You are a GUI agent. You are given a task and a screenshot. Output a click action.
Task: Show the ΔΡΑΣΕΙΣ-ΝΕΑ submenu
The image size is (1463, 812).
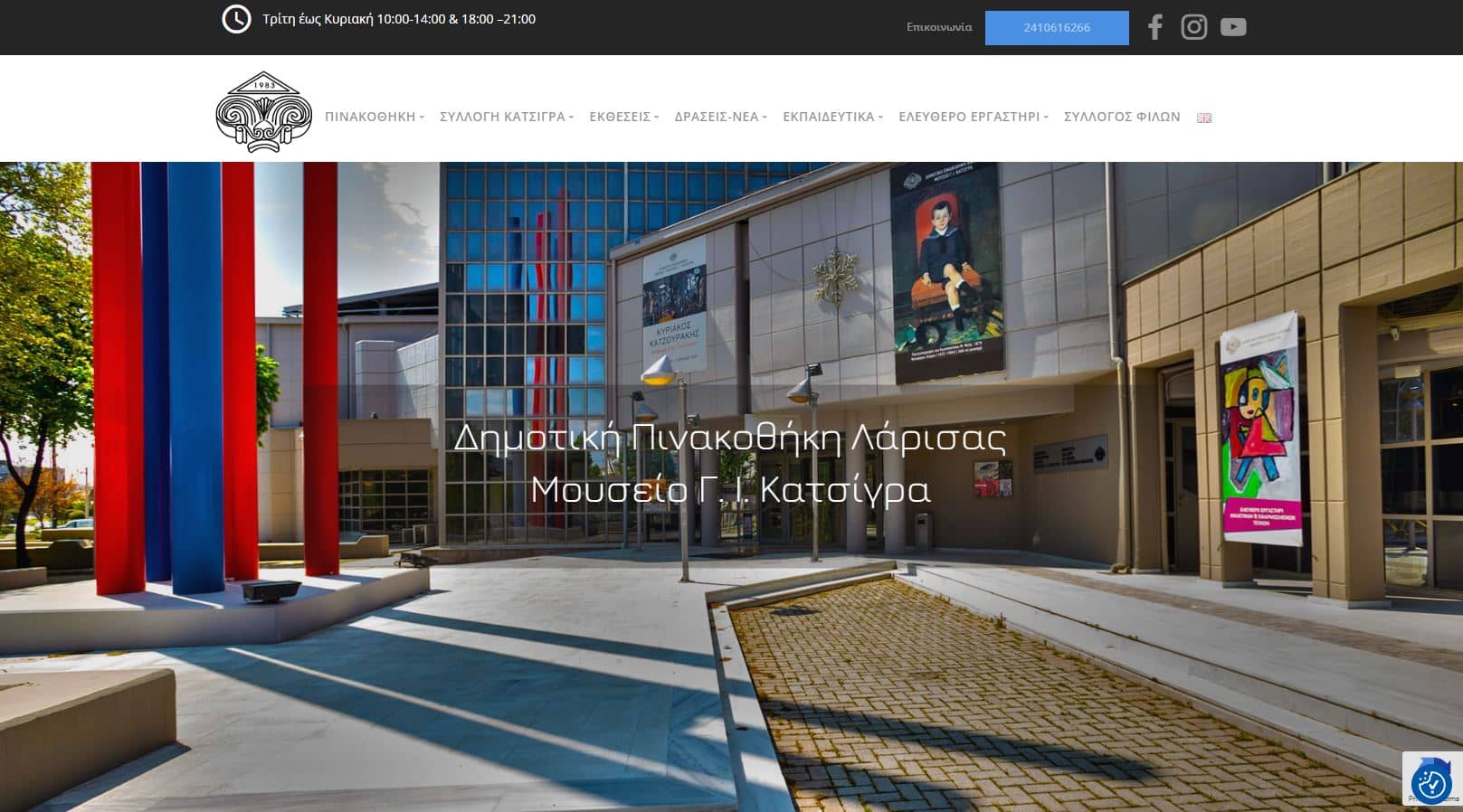pyautogui.click(x=720, y=117)
